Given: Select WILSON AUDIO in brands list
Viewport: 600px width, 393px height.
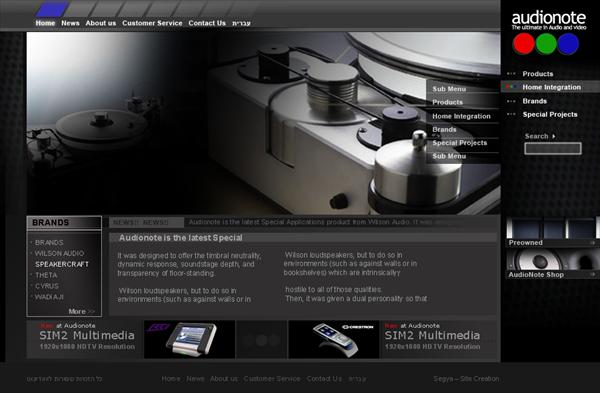Looking at the screenshot, I should (x=59, y=253).
